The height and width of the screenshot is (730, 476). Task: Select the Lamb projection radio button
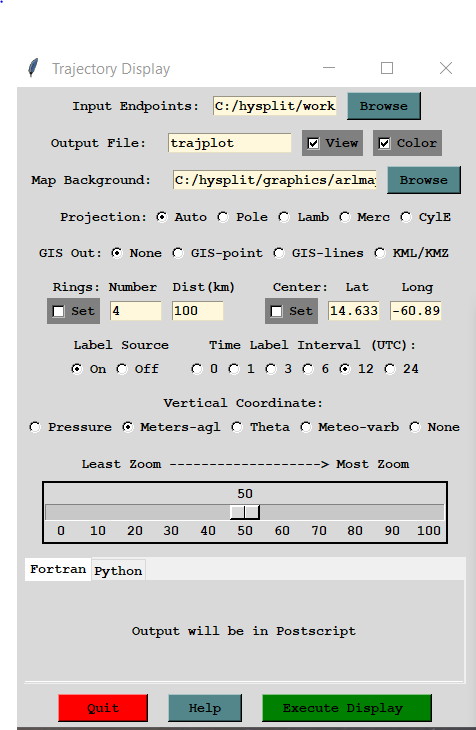(x=284, y=217)
